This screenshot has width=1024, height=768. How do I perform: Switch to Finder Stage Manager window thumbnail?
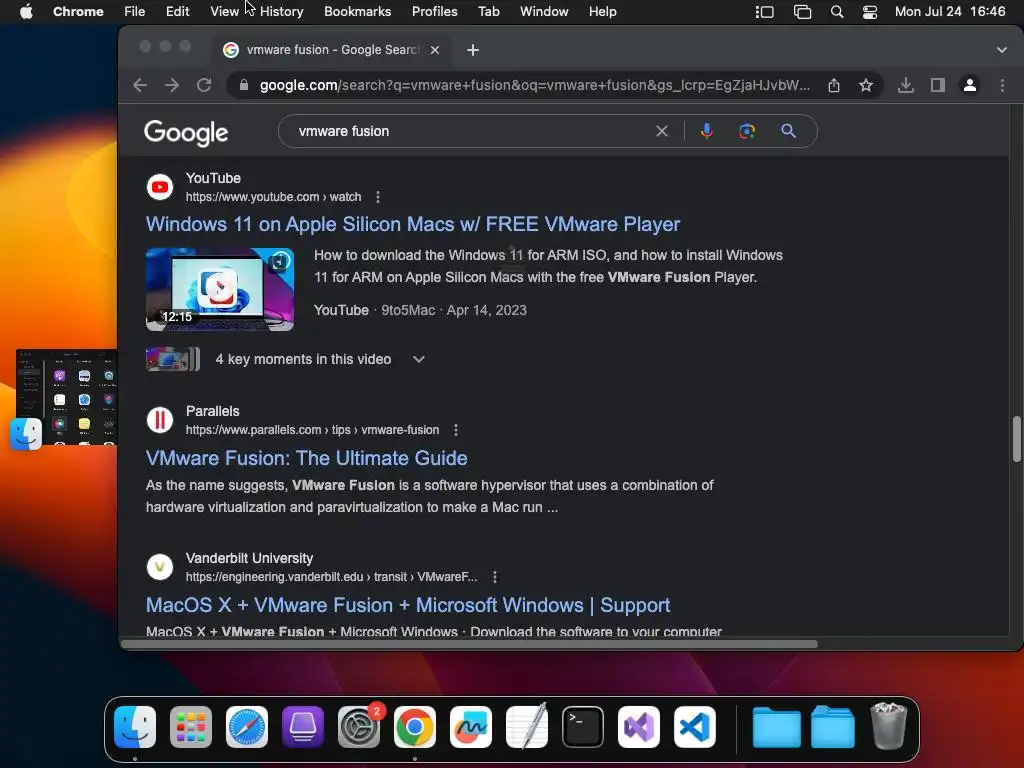click(67, 397)
